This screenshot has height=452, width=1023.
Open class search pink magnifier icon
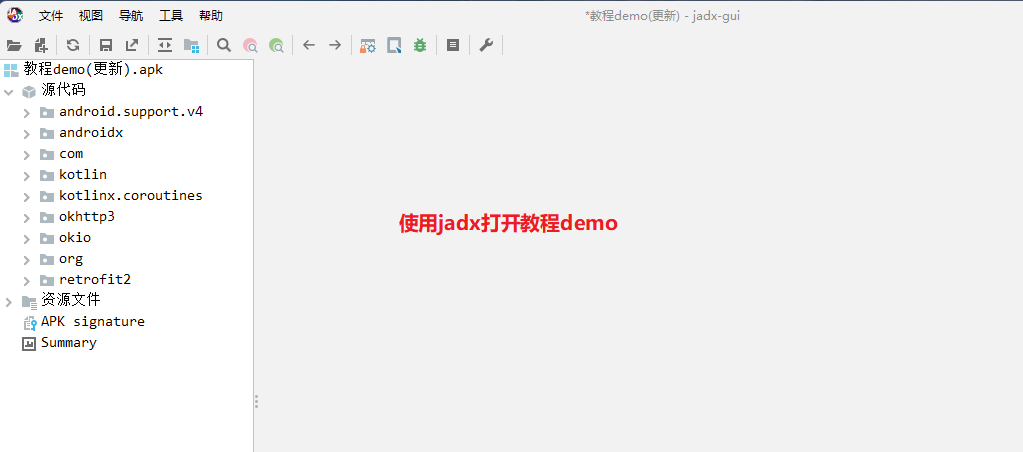(x=250, y=45)
